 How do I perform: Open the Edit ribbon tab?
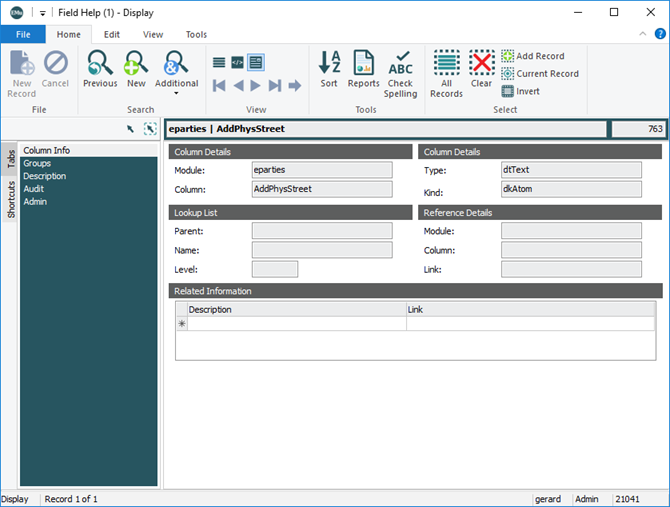point(112,34)
